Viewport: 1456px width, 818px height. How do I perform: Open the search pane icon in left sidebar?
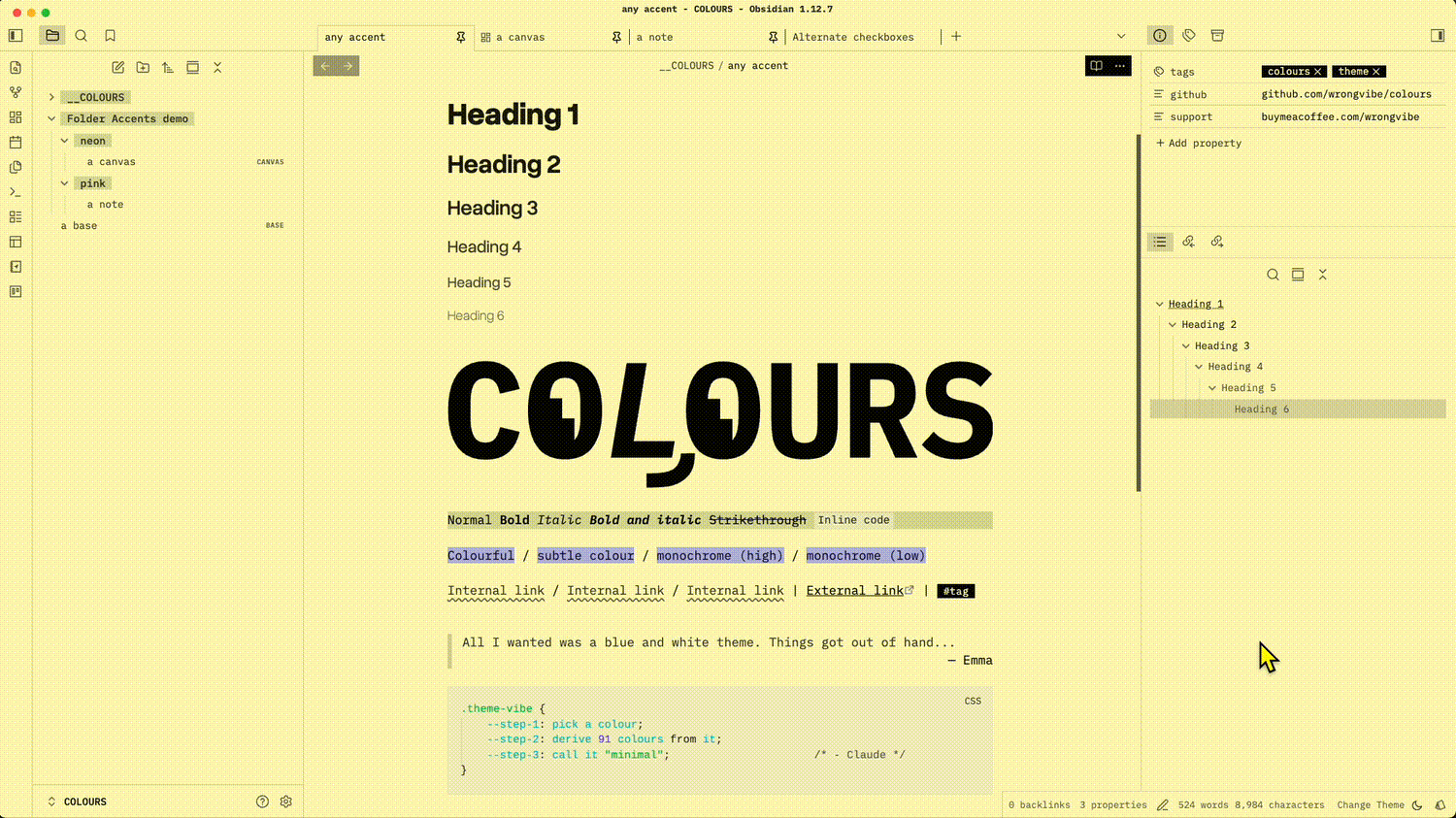tap(82, 36)
